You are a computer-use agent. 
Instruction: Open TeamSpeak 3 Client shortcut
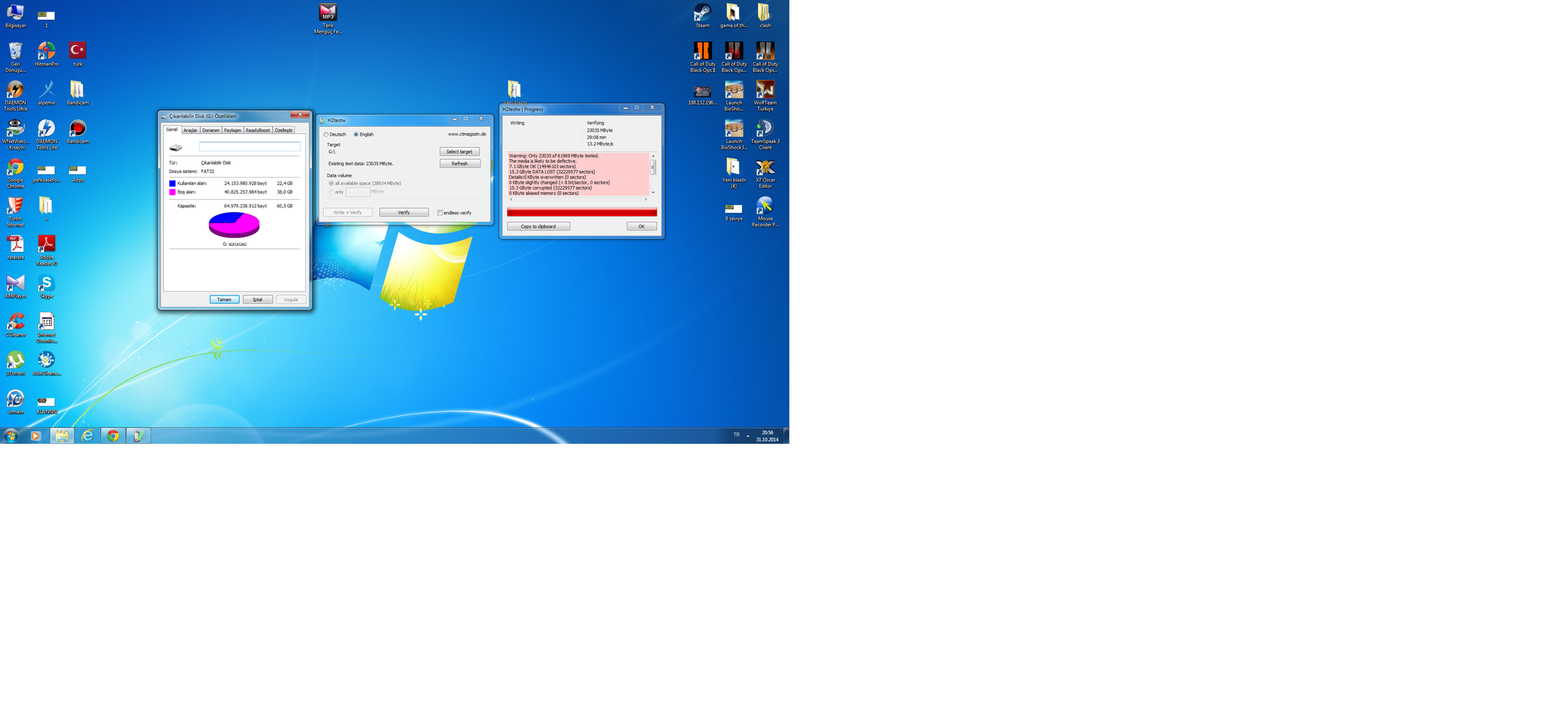click(x=765, y=134)
